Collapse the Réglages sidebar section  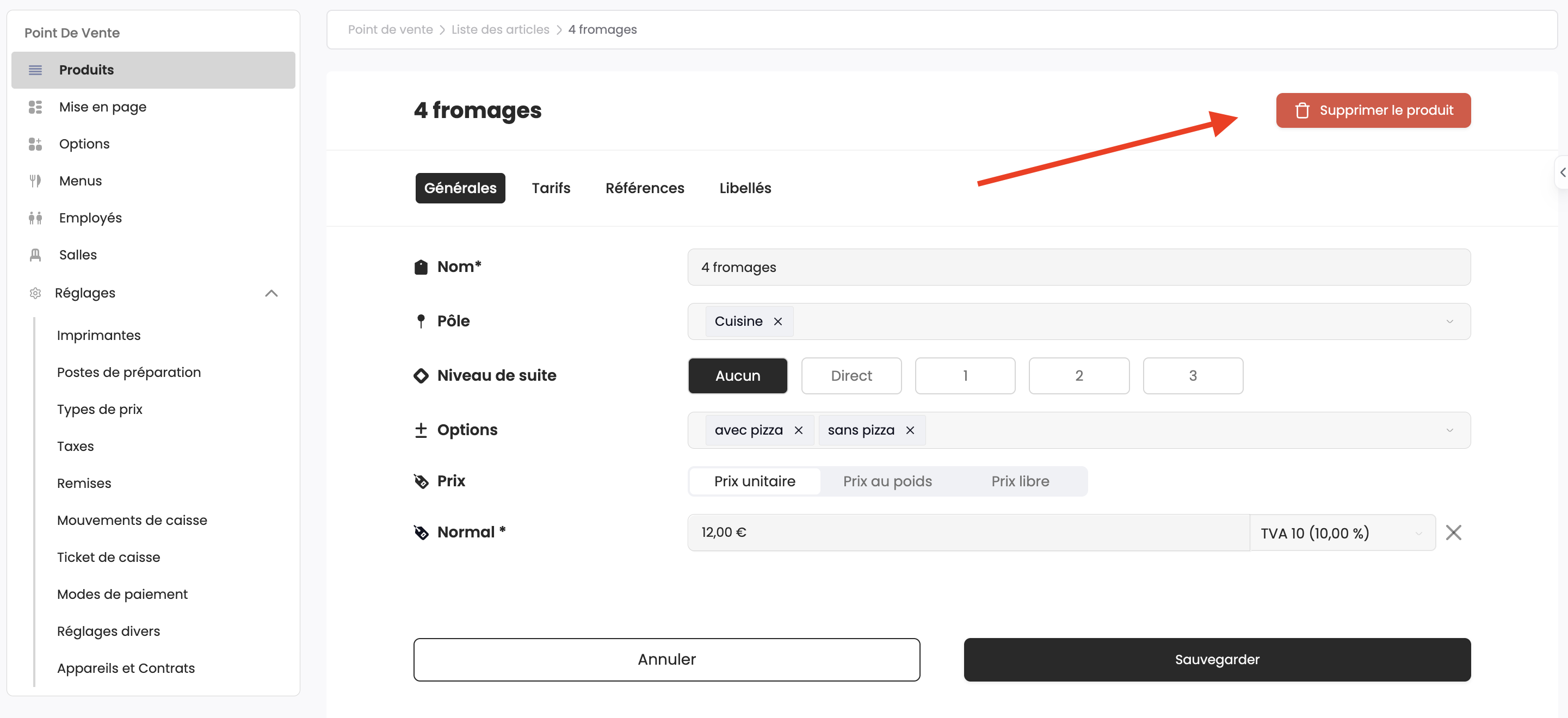coord(271,293)
